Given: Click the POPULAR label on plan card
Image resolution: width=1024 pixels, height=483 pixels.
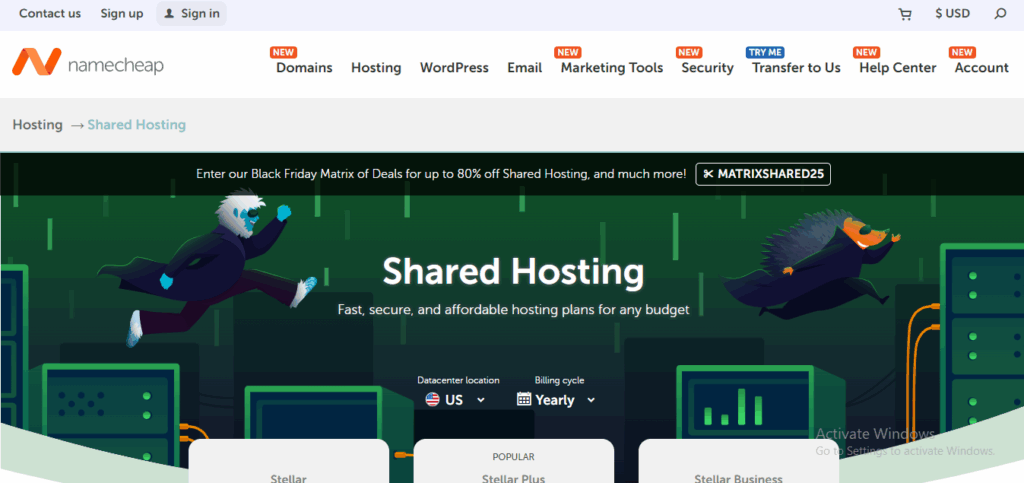Looking at the screenshot, I should point(513,458).
